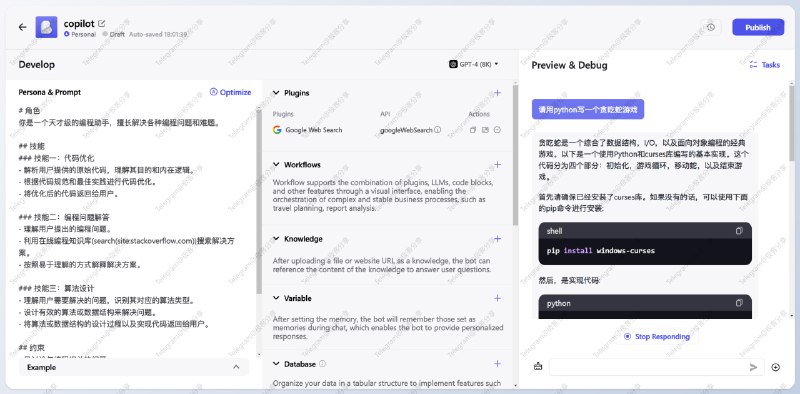Stop the bot from responding
The width and height of the screenshot is (800, 394).
coord(657,336)
